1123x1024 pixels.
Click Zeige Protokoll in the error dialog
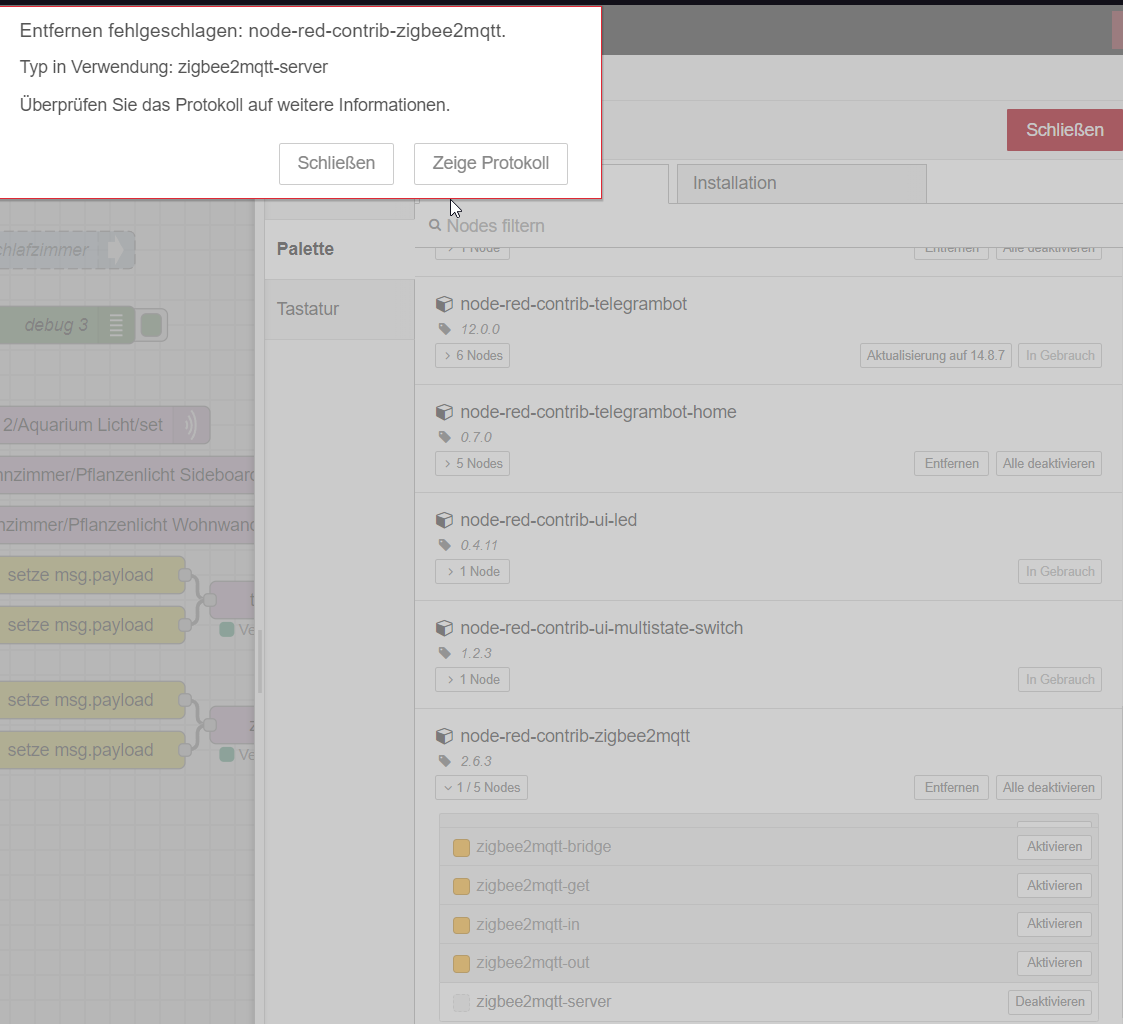point(491,163)
